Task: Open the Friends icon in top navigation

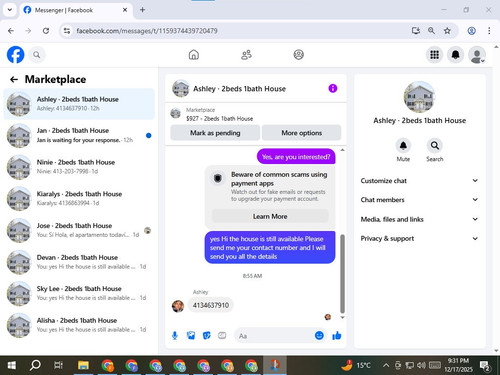Action: click(x=246, y=54)
